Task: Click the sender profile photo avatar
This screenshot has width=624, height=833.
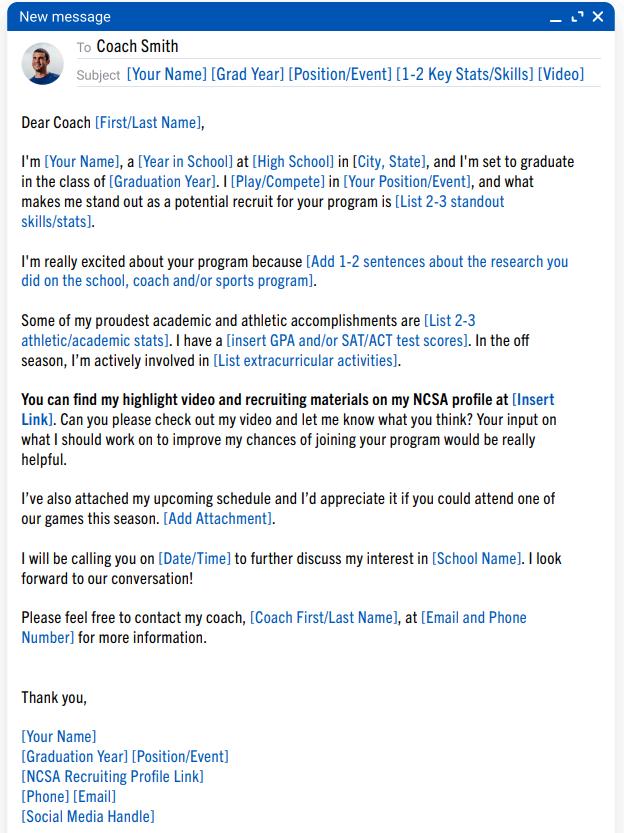Action: click(x=42, y=63)
